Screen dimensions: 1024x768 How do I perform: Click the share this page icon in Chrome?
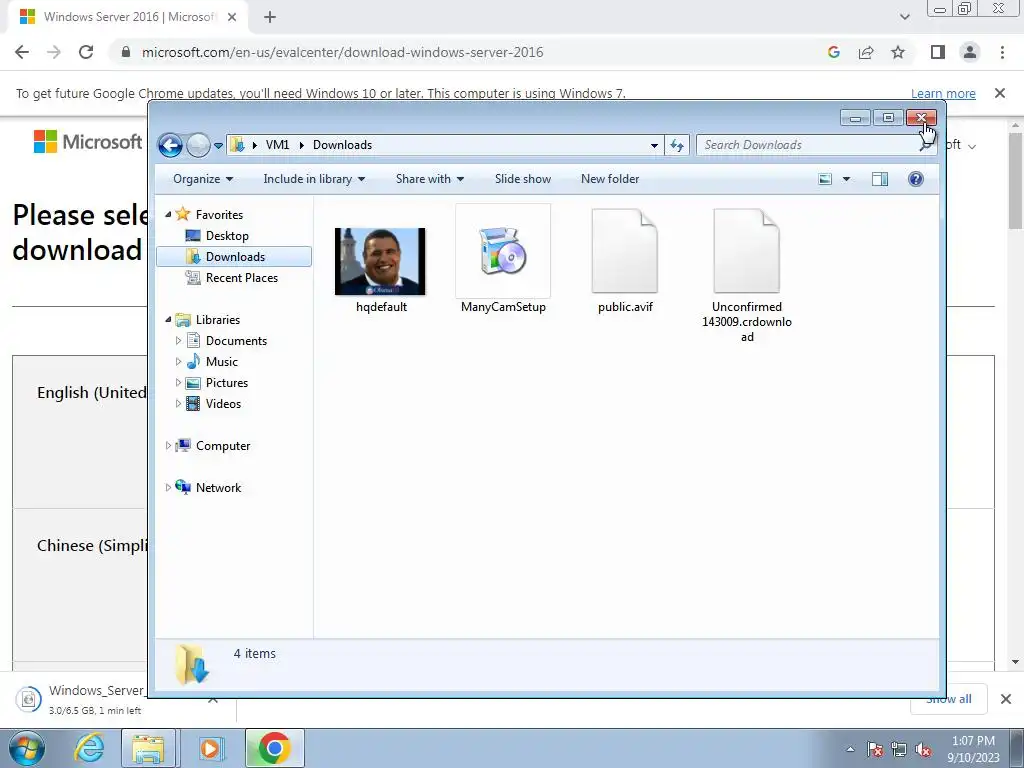pos(866,52)
